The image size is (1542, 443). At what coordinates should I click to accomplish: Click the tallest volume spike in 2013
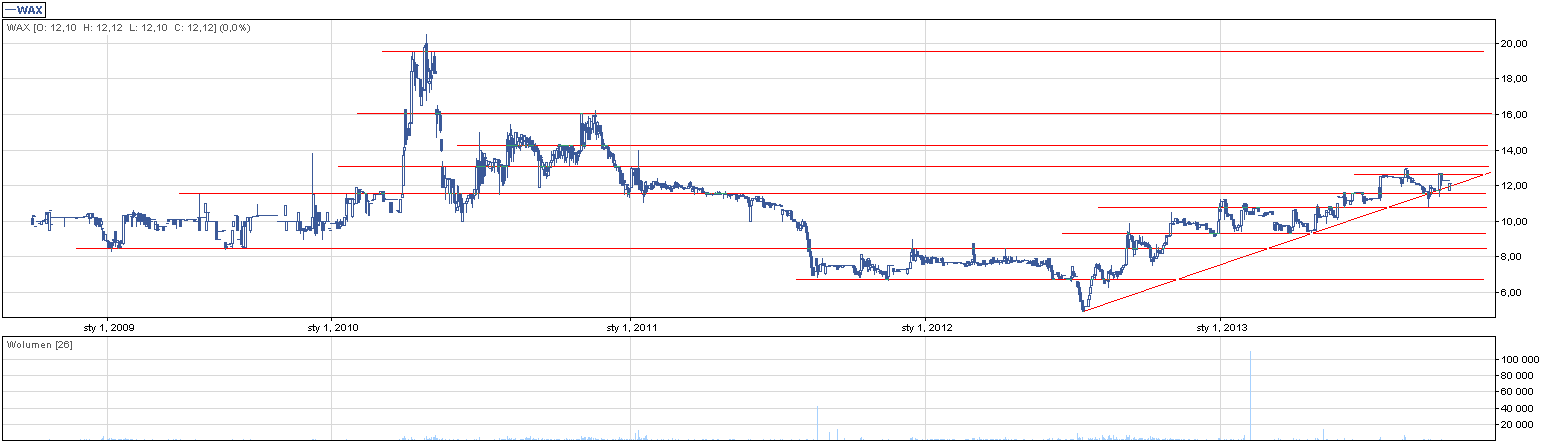coord(1250,395)
